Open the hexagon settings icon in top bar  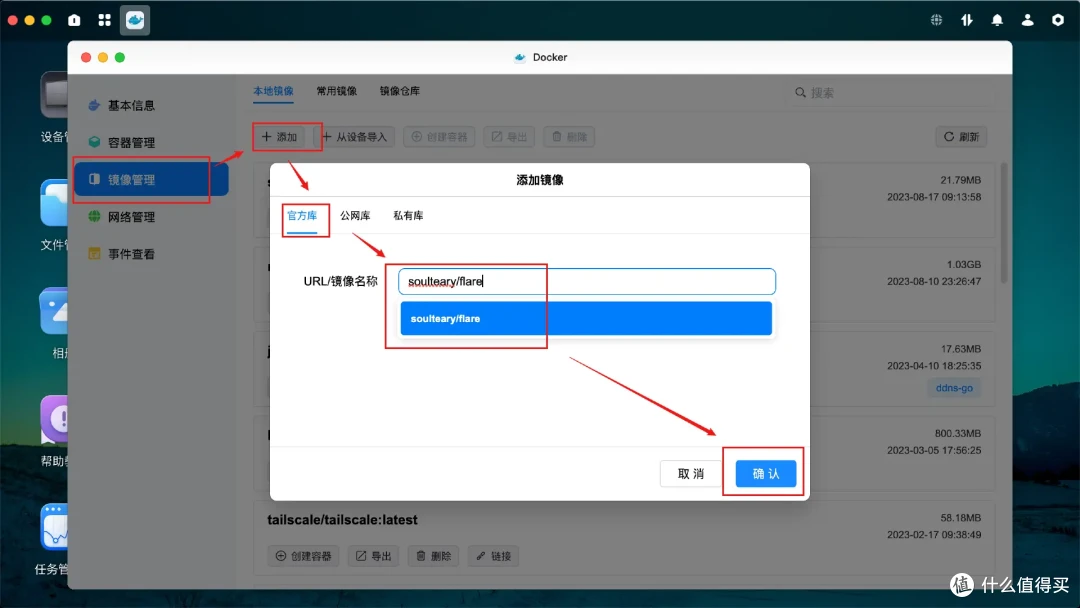point(1058,20)
